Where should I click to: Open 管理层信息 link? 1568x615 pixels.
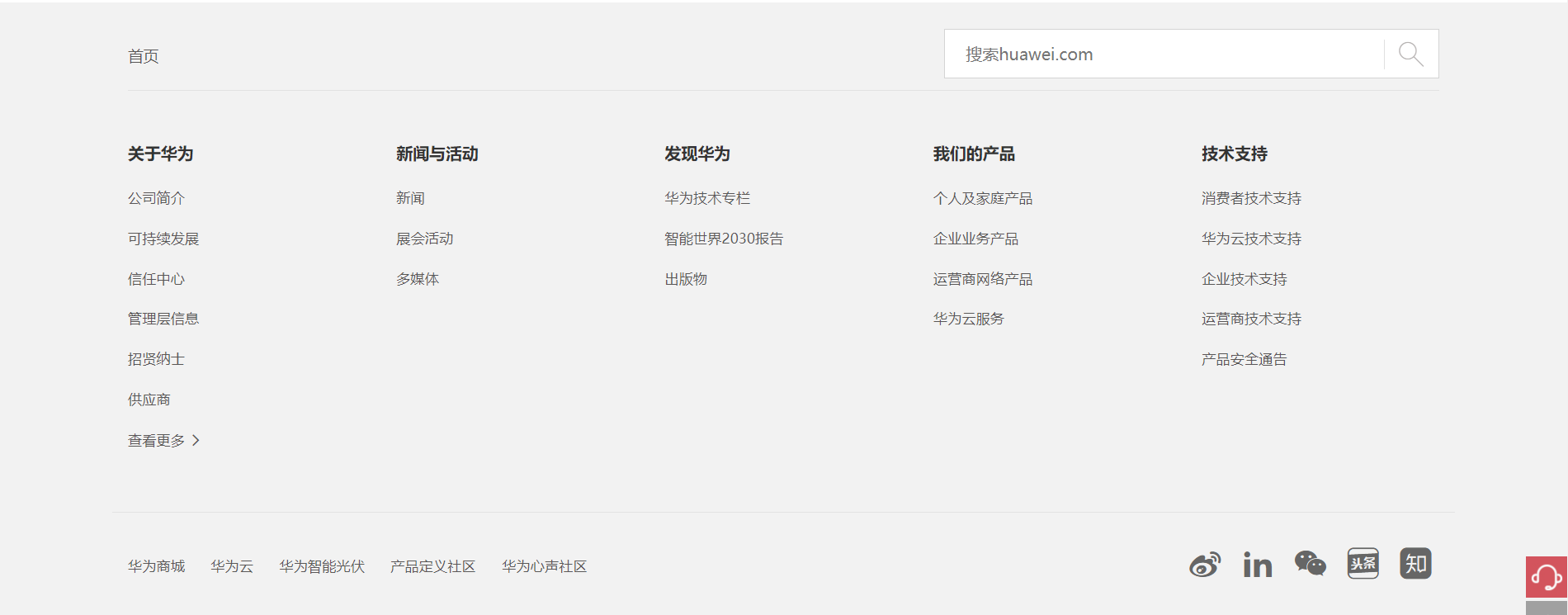[x=163, y=319]
